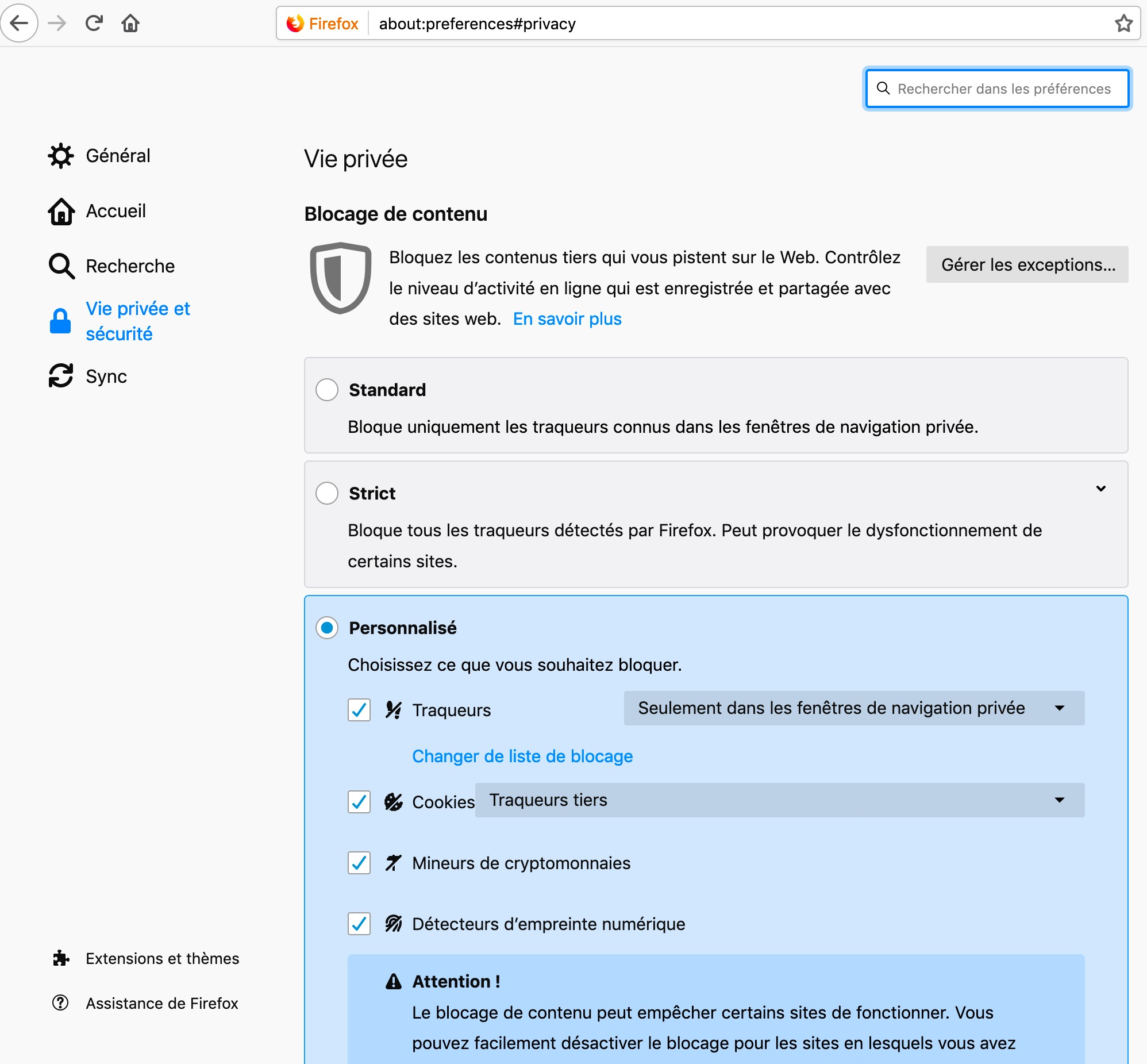Click the Général gear icon

tap(61, 156)
